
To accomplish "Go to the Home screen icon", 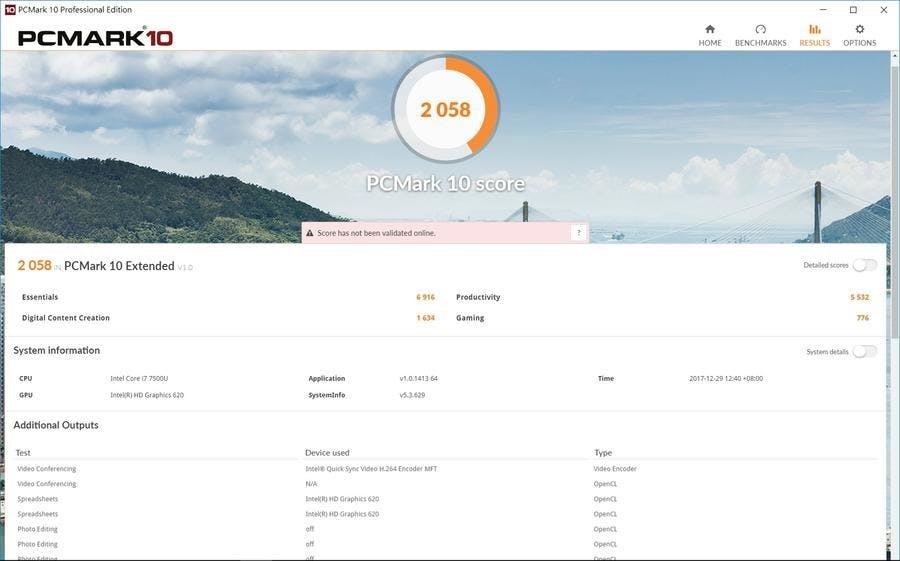I will click(x=710, y=30).
